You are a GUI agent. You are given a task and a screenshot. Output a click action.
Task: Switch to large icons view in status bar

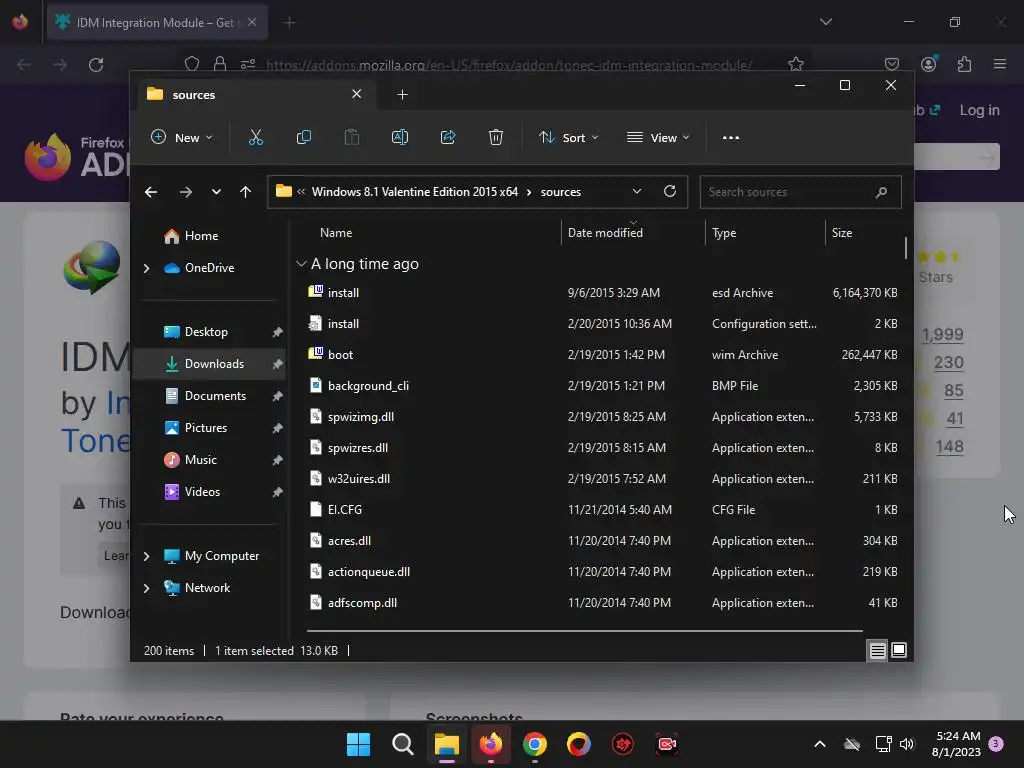(x=899, y=650)
